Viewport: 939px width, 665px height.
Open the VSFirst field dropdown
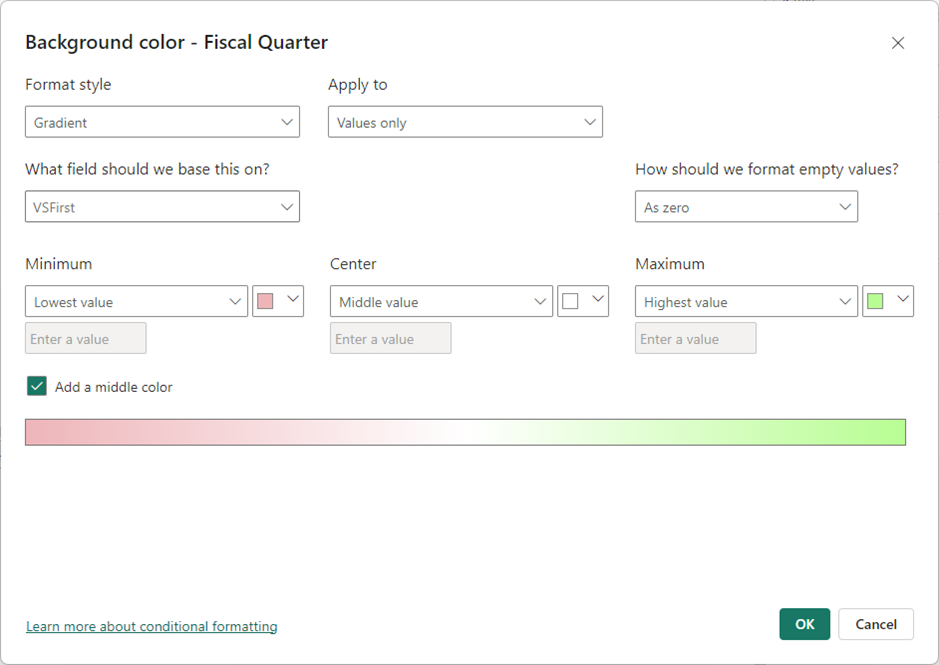[x=162, y=207]
